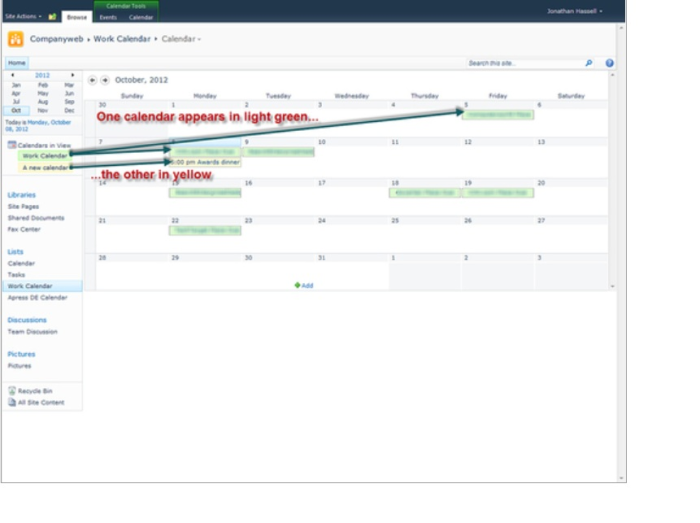Select Dec in the month picker
The width and height of the screenshot is (700, 523).
[x=69, y=110]
